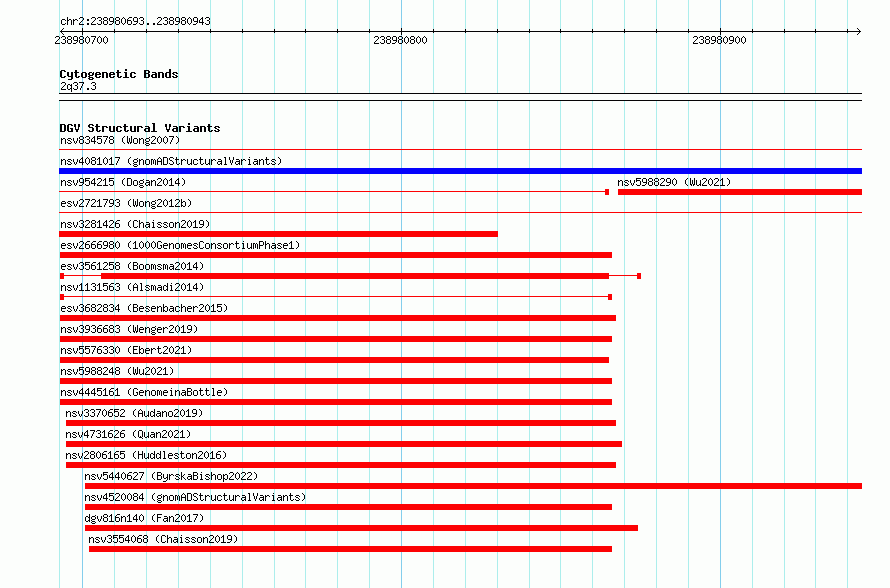This screenshot has width=890, height=588.
Task: Select the red bar for nsv3370652
Action: (x=341, y=423)
